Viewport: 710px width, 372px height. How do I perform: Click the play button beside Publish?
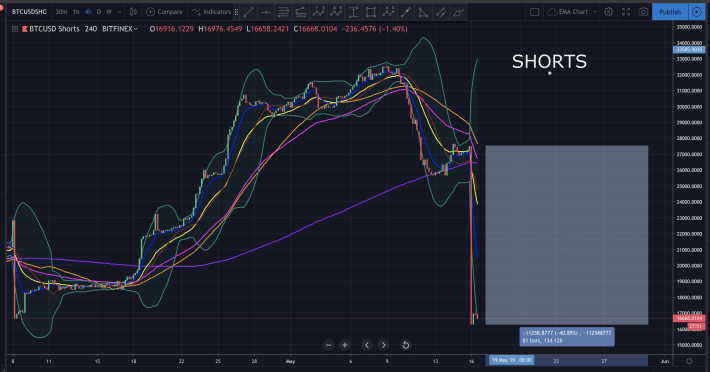[x=696, y=12]
